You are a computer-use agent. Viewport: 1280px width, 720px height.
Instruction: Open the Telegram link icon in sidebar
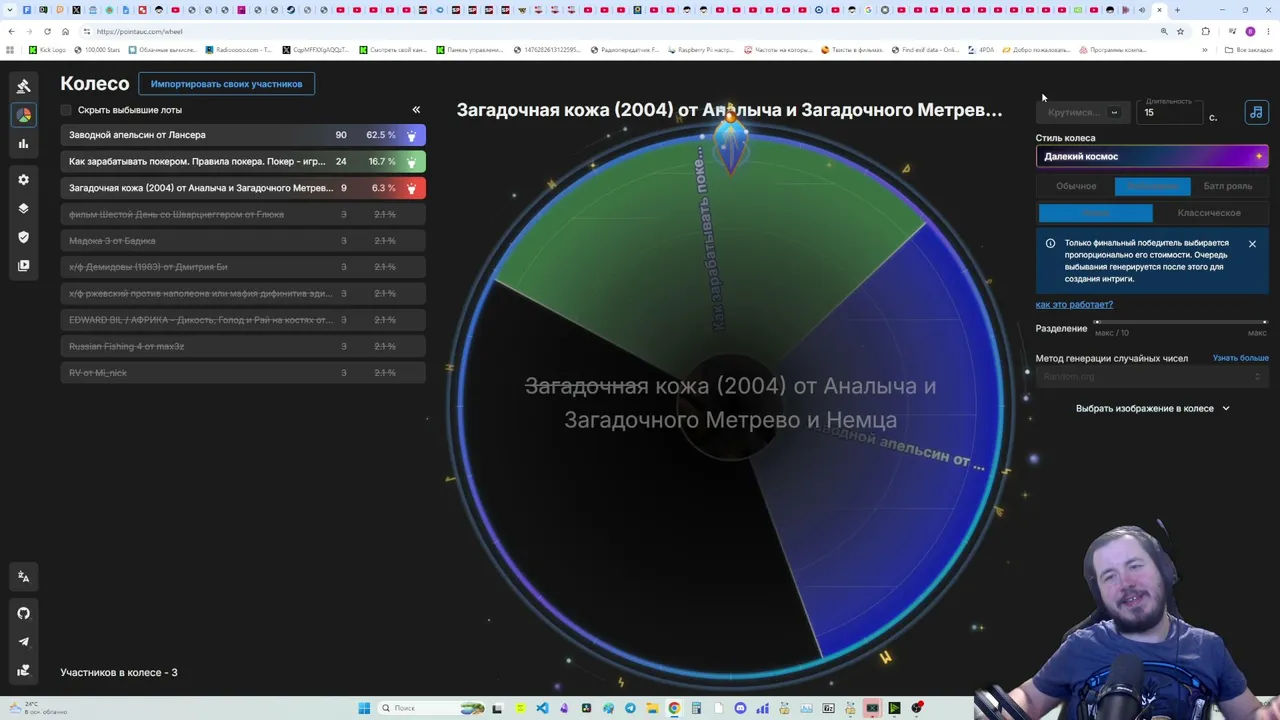click(x=24, y=642)
